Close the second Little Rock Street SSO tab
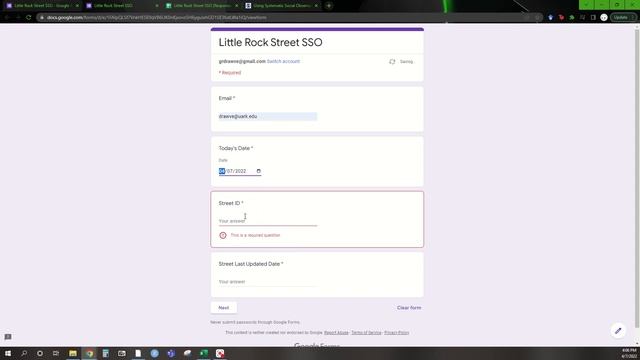Viewport: 640px width, 360px height. pos(157,6)
